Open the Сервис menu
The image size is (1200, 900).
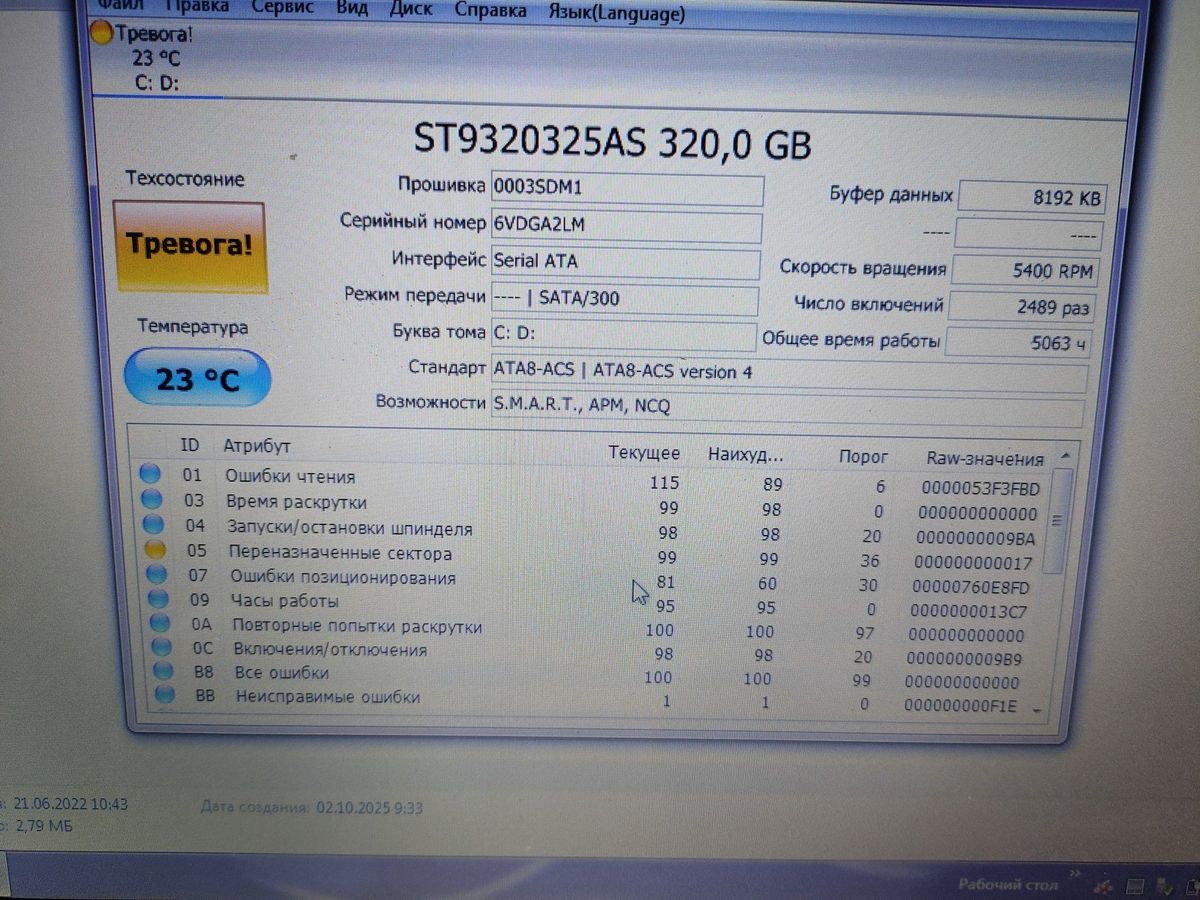[281, 9]
